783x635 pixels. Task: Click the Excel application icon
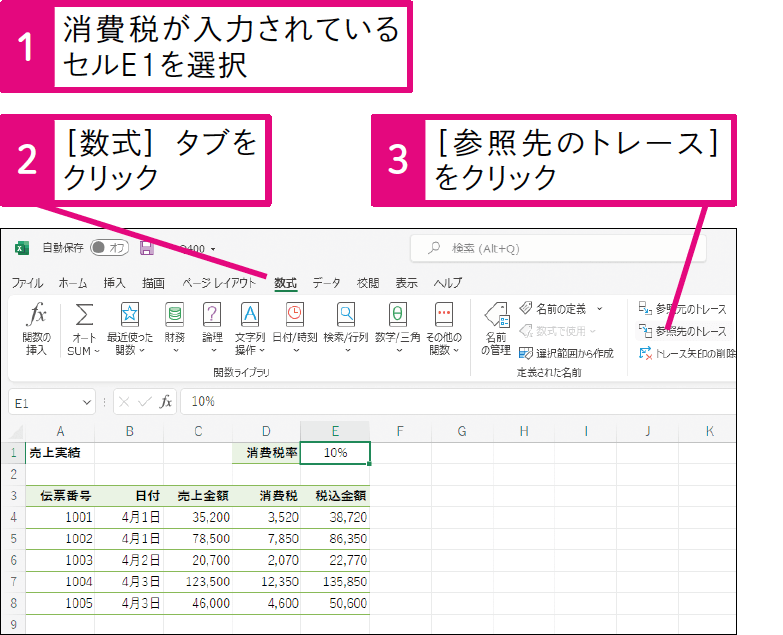pyautogui.click(x=21, y=248)
